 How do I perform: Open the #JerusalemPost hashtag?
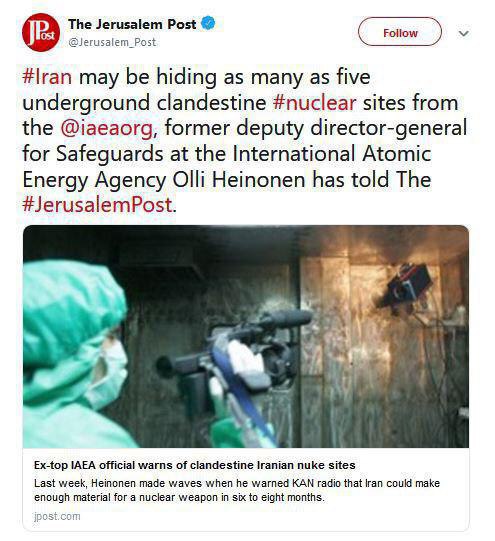click(99, 204)
